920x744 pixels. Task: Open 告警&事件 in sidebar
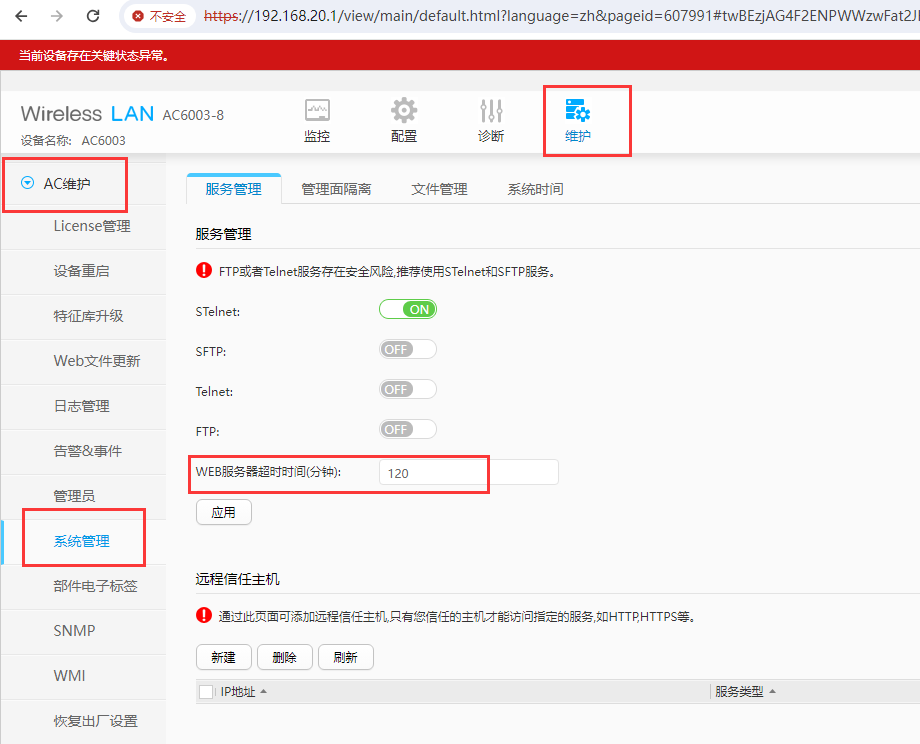click(x=83, y=451)
